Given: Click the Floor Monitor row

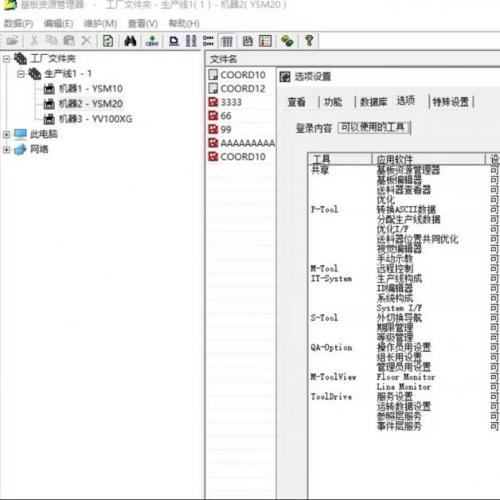Looking at the screenshot, I should [406, 377].
